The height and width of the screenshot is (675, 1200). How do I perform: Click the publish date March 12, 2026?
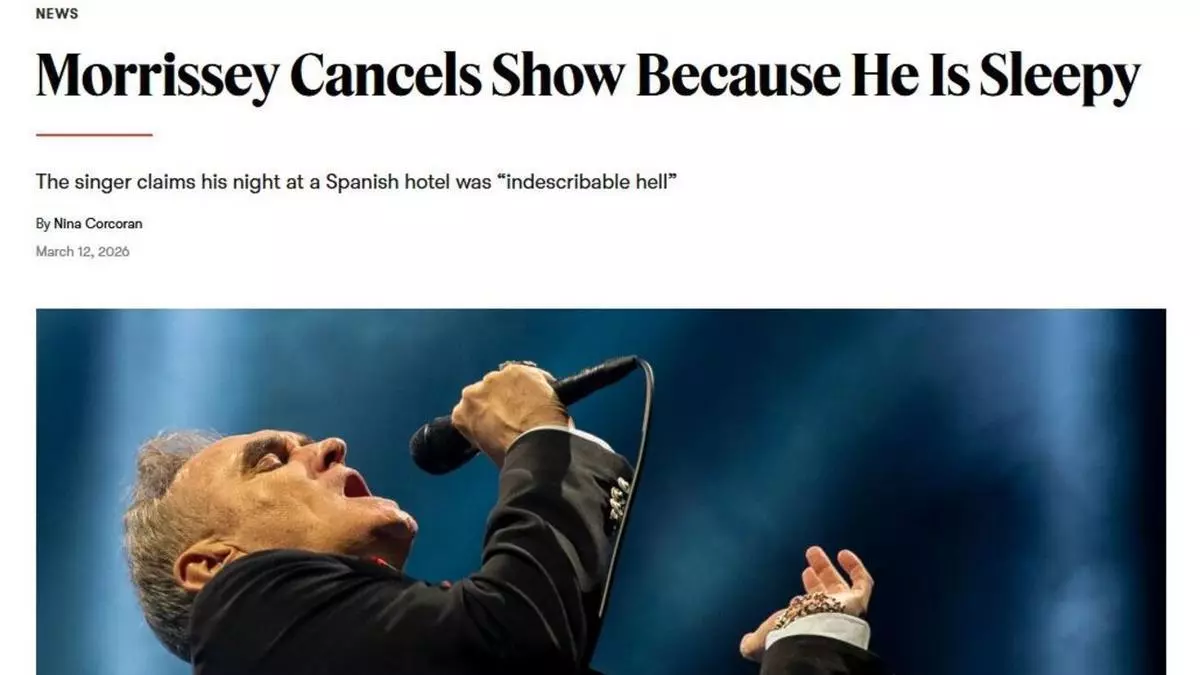[x=82, y=251]
